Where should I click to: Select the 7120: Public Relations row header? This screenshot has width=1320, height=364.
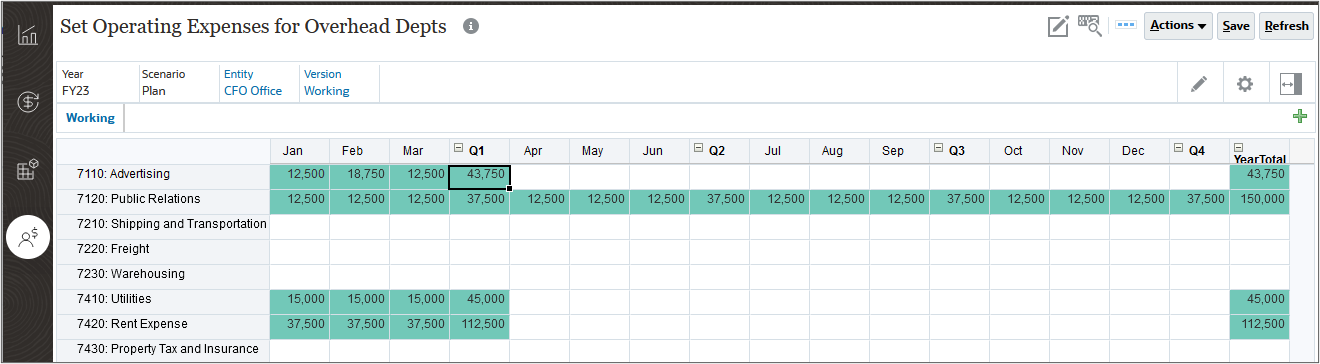(163, 202)
